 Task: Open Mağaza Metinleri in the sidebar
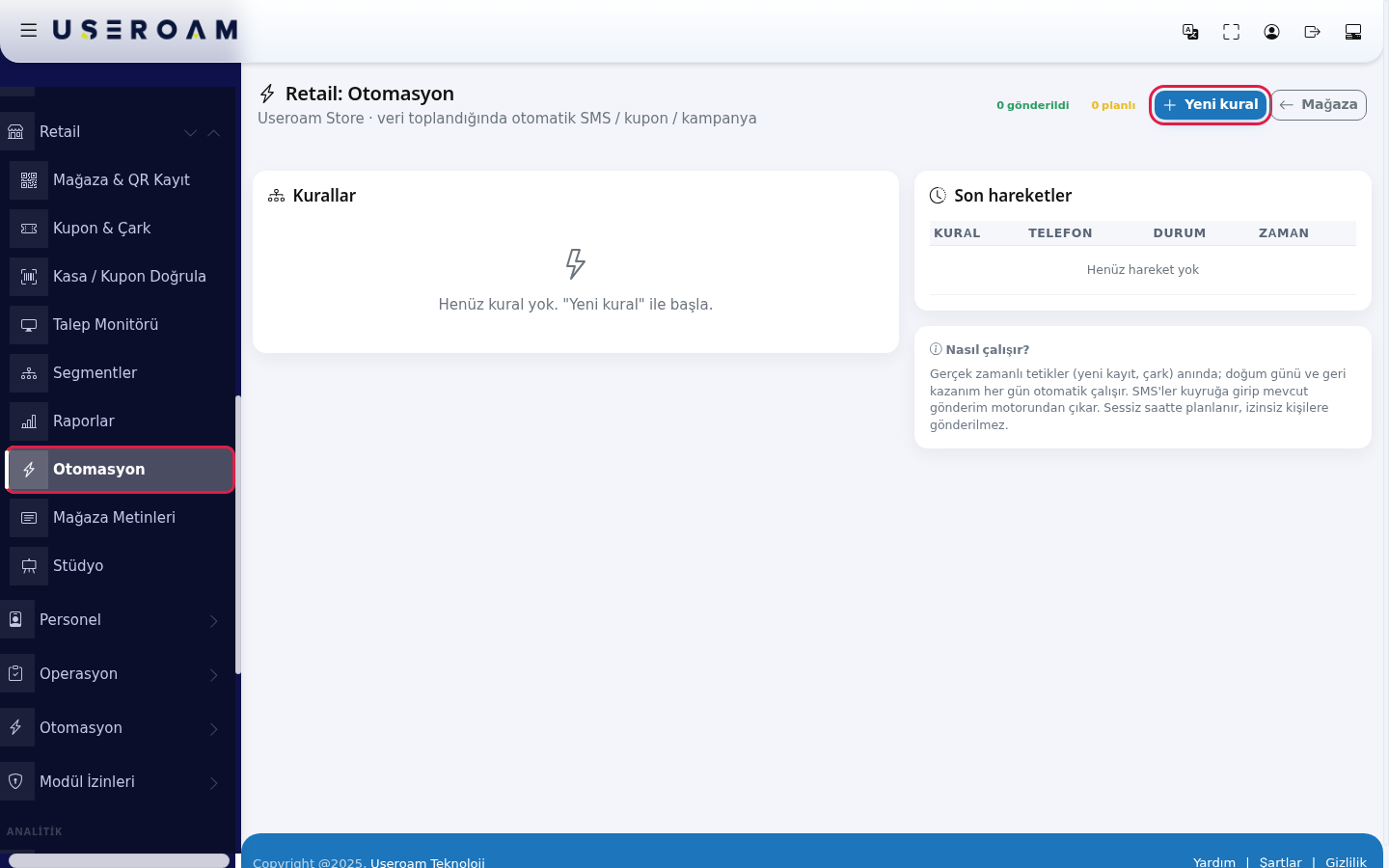pyautogui.click(x=120, y=518)
